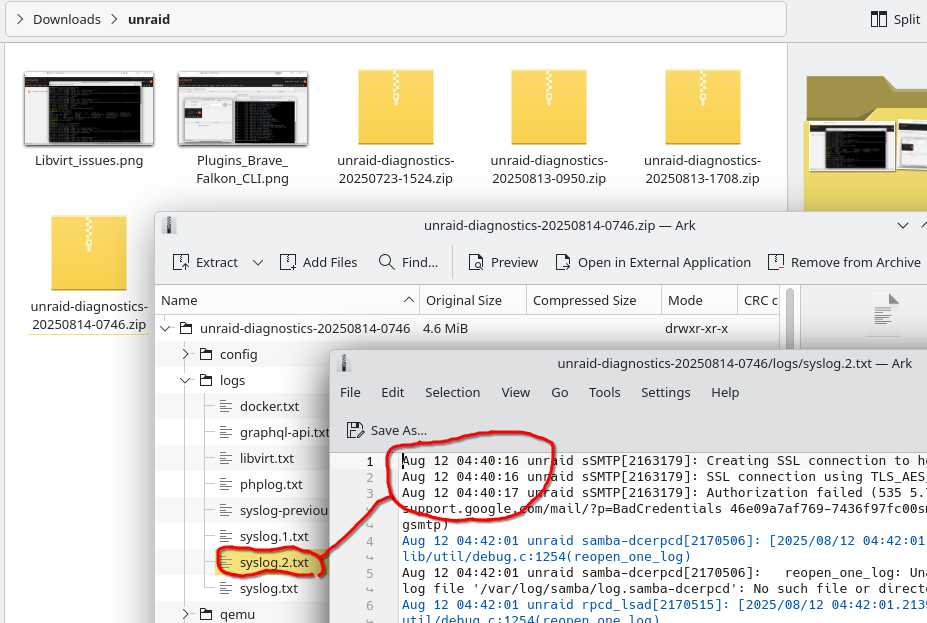927x623 pixels.
Task: Open the Extract dropdown arrow
Action: pos(258,262)
